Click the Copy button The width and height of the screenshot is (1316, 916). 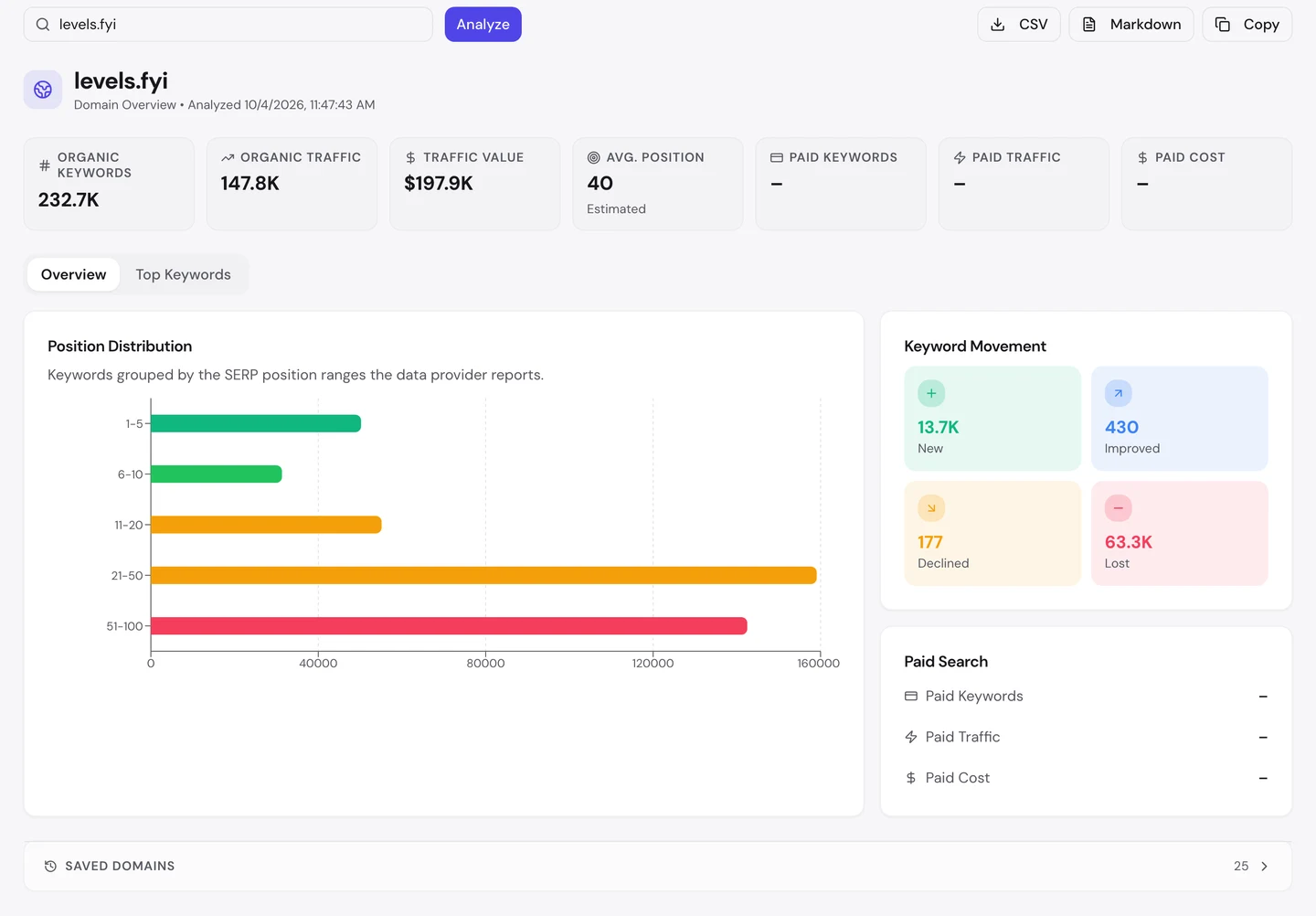1247,25
